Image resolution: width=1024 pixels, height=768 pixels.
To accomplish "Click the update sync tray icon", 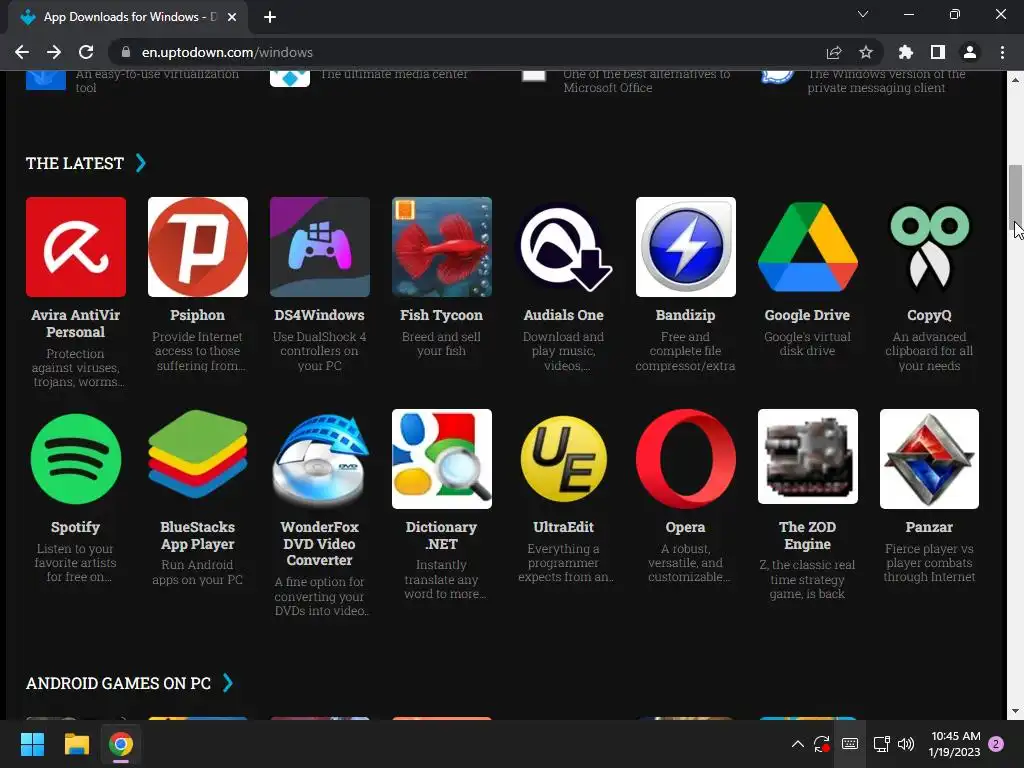I will click(821, 744).
